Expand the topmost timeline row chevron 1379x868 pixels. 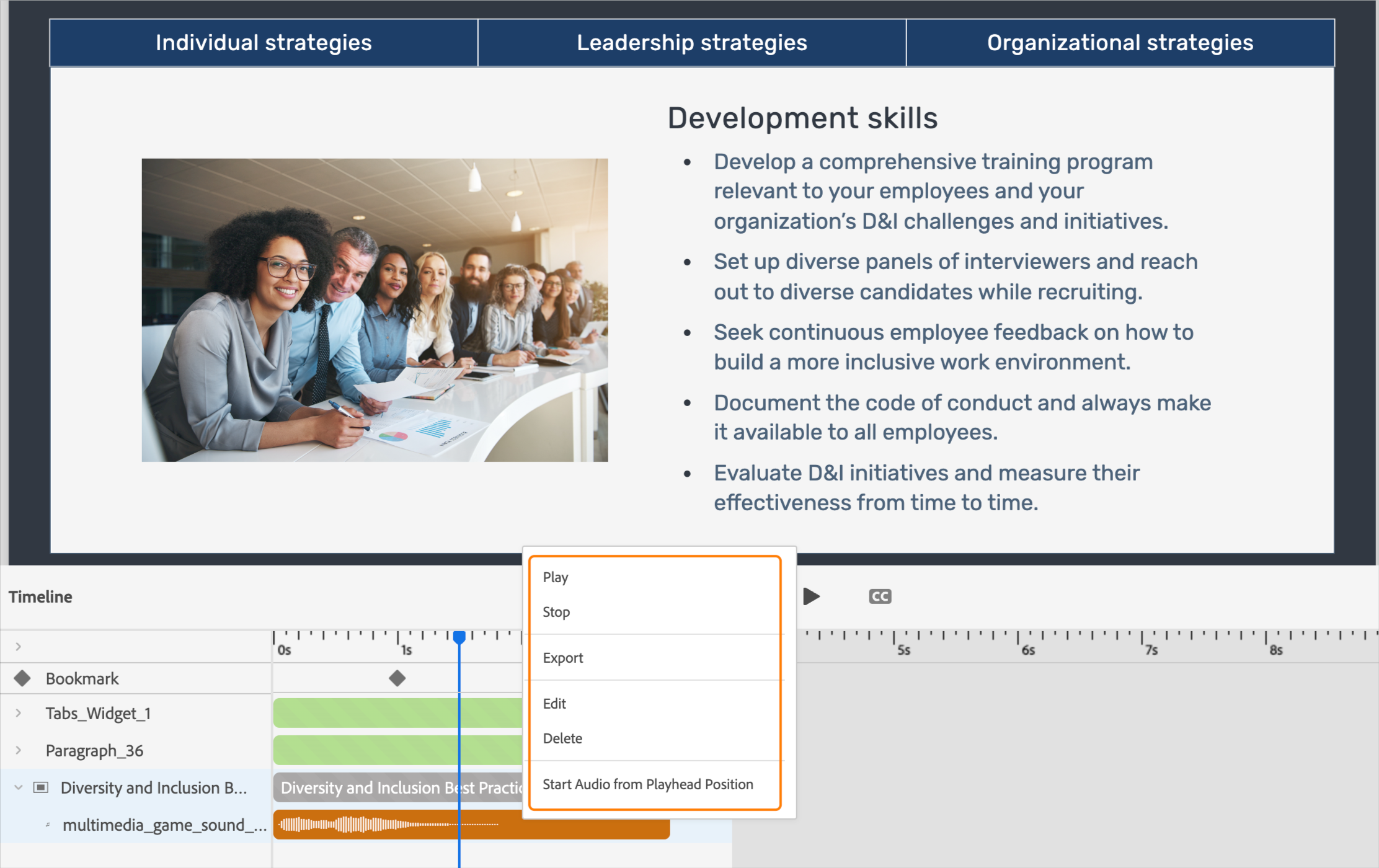tap(18, 646)
